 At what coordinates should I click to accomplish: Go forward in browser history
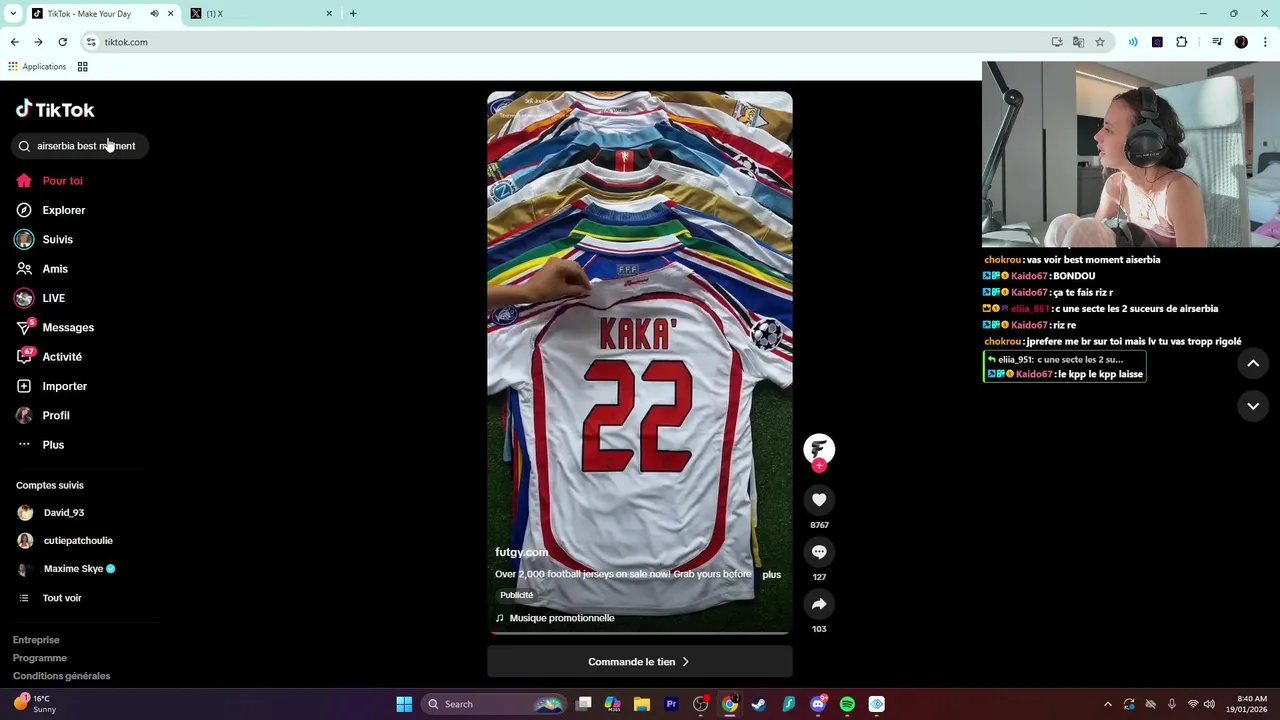(x=38, y=42)
